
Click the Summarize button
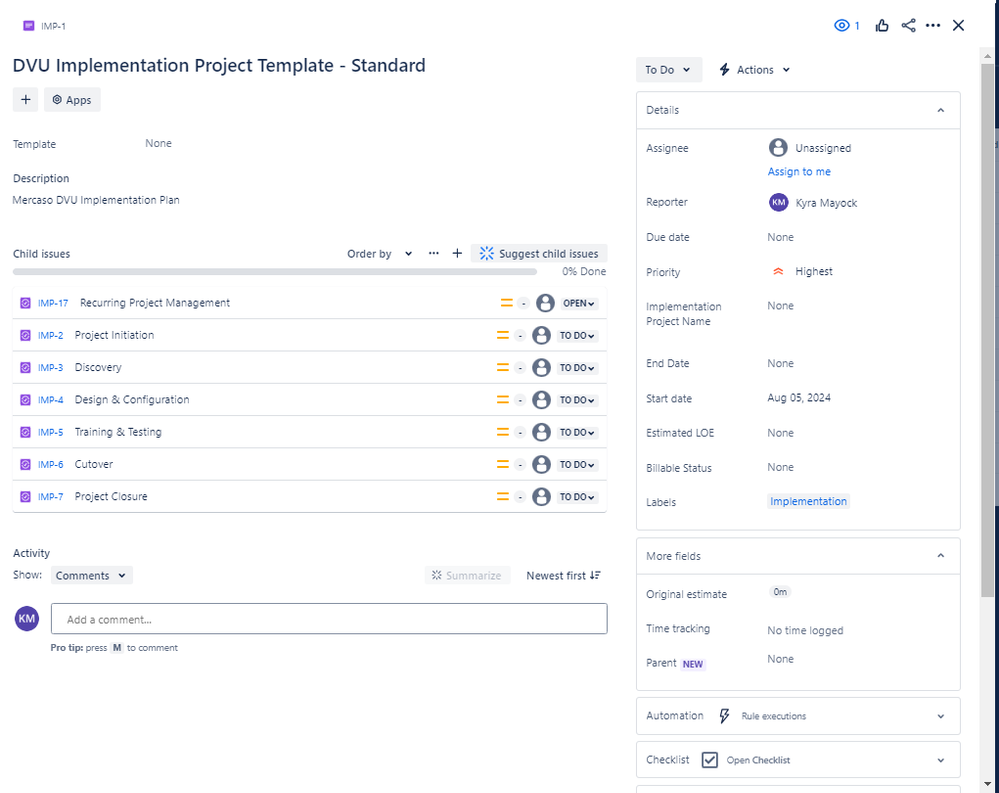[x=467, y=576]
